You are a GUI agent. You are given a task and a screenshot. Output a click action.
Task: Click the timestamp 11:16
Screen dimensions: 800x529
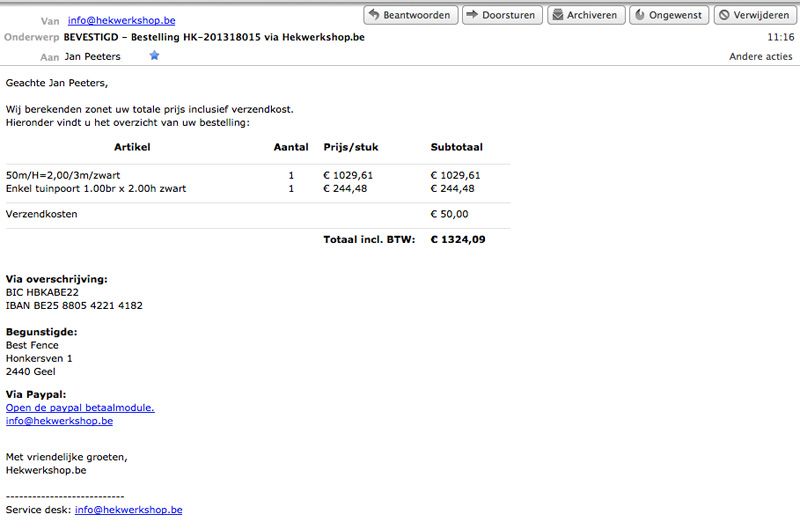(x=781, y=37)
